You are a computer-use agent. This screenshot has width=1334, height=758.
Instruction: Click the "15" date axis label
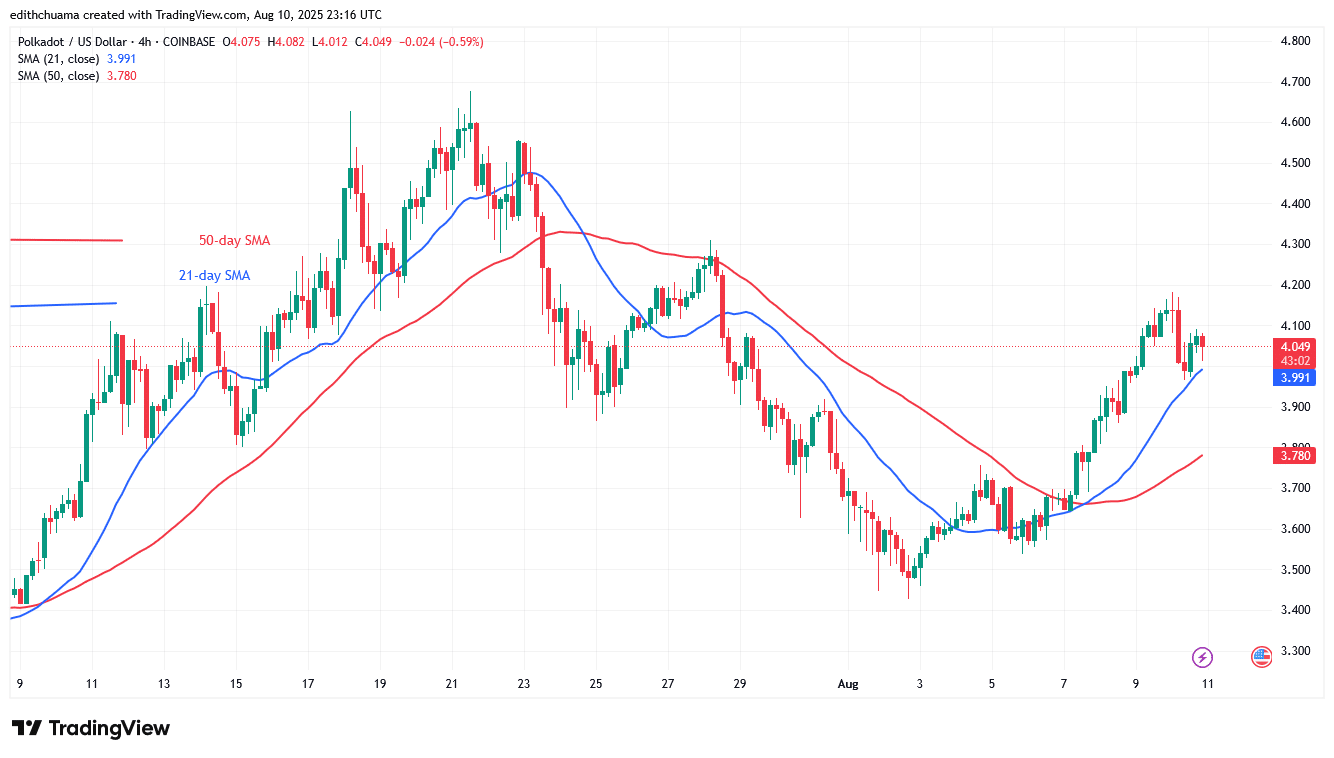pos(235,684)
